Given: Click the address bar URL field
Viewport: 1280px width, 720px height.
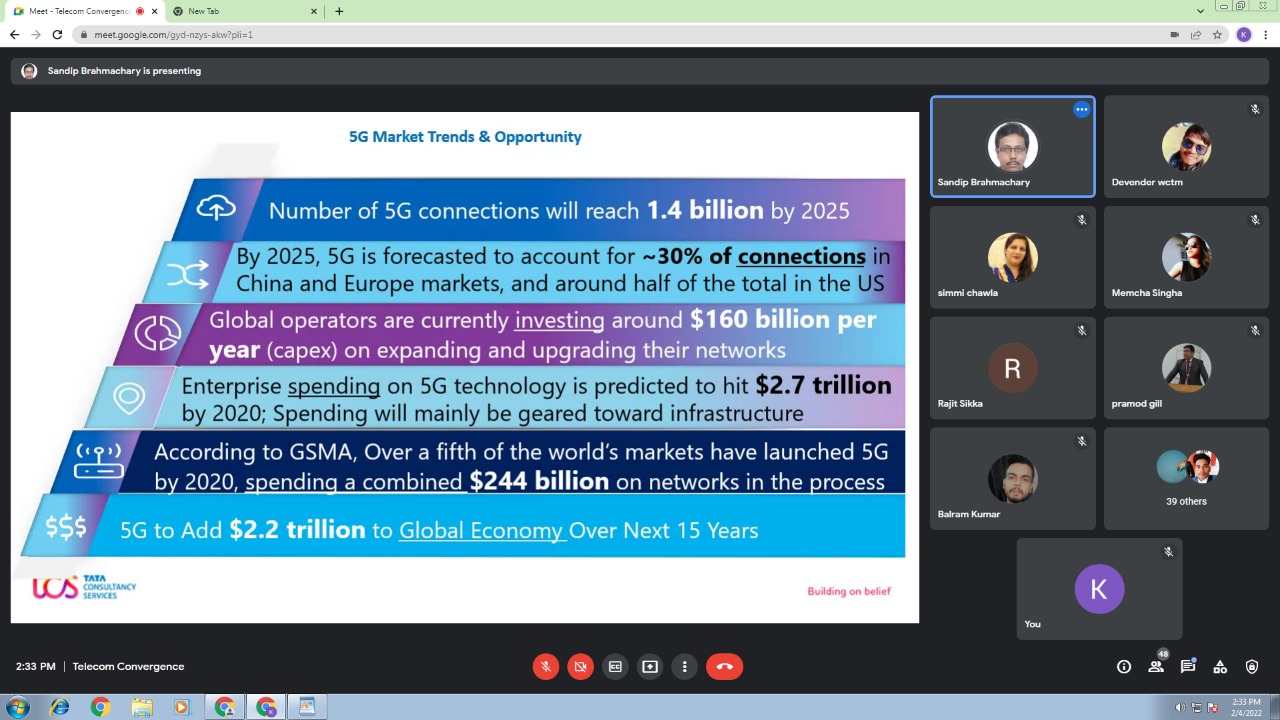Looking at the screenshot, I should tap(600, 35).
